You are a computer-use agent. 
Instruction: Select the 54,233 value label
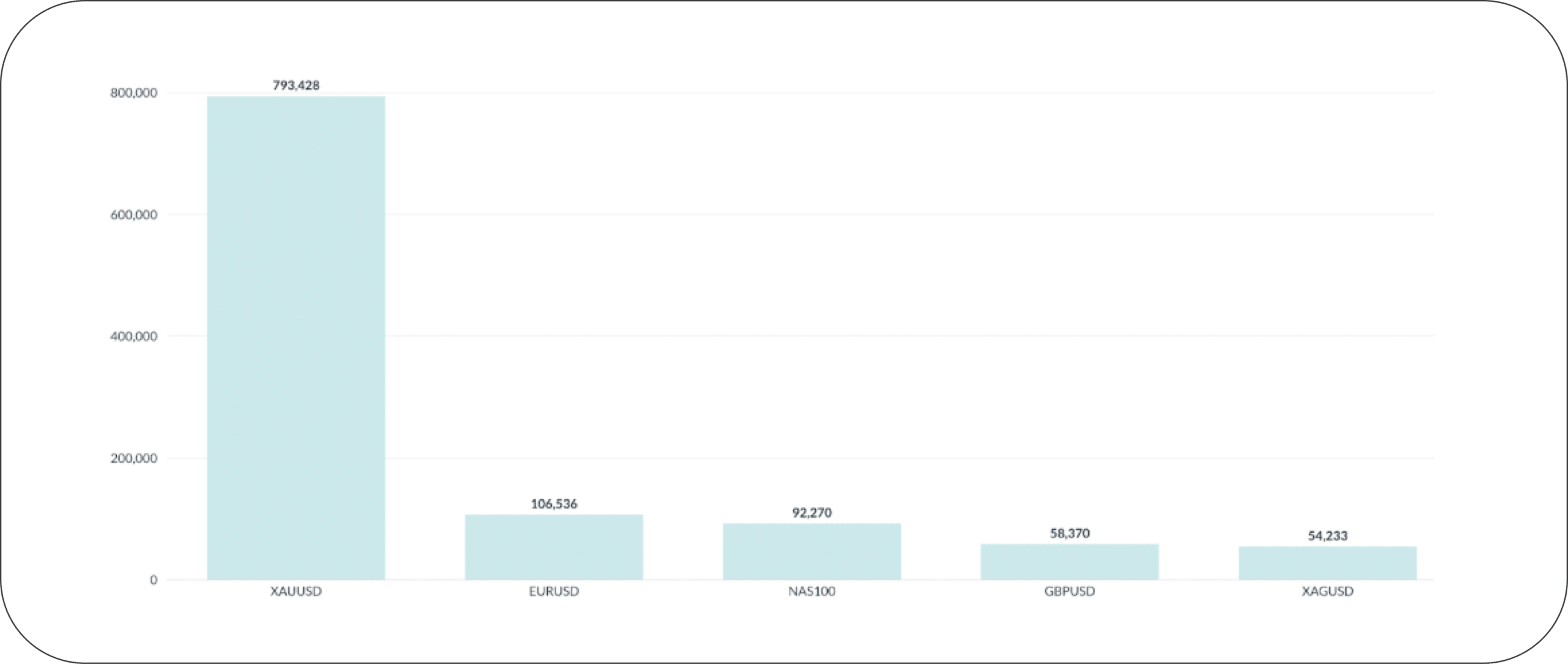[x=1327, y=536]
